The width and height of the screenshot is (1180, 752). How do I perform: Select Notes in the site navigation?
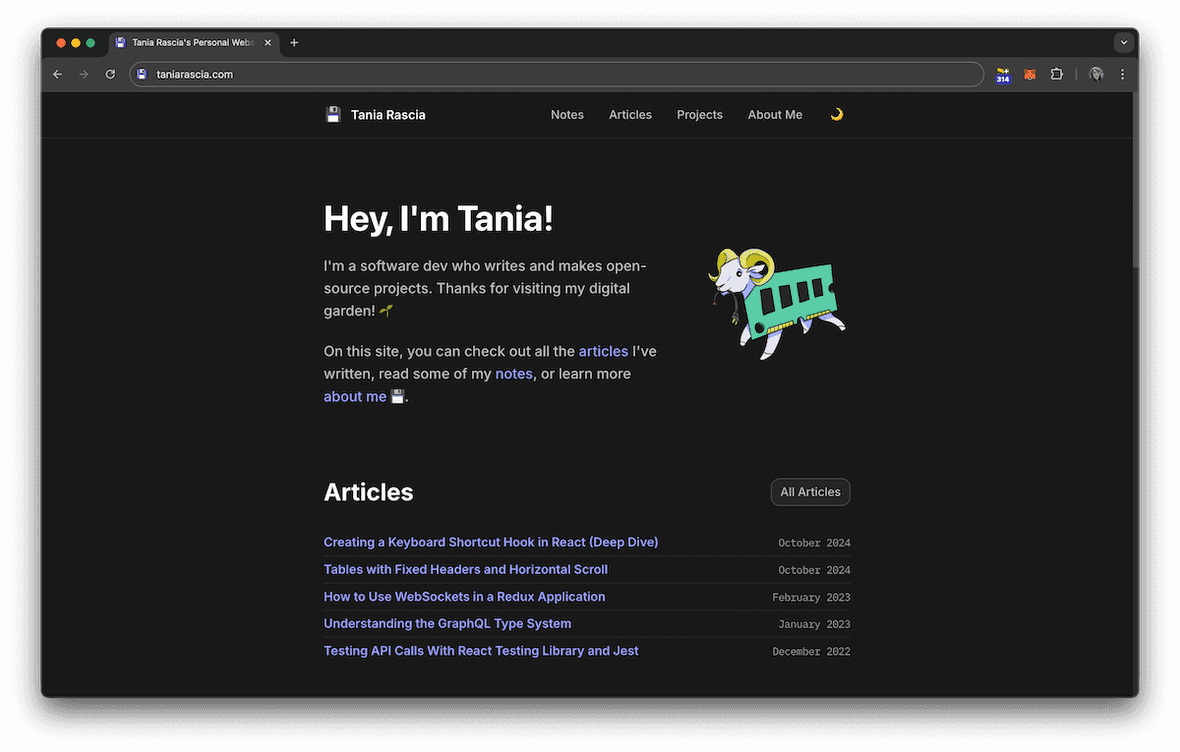[x=567, y=114]
